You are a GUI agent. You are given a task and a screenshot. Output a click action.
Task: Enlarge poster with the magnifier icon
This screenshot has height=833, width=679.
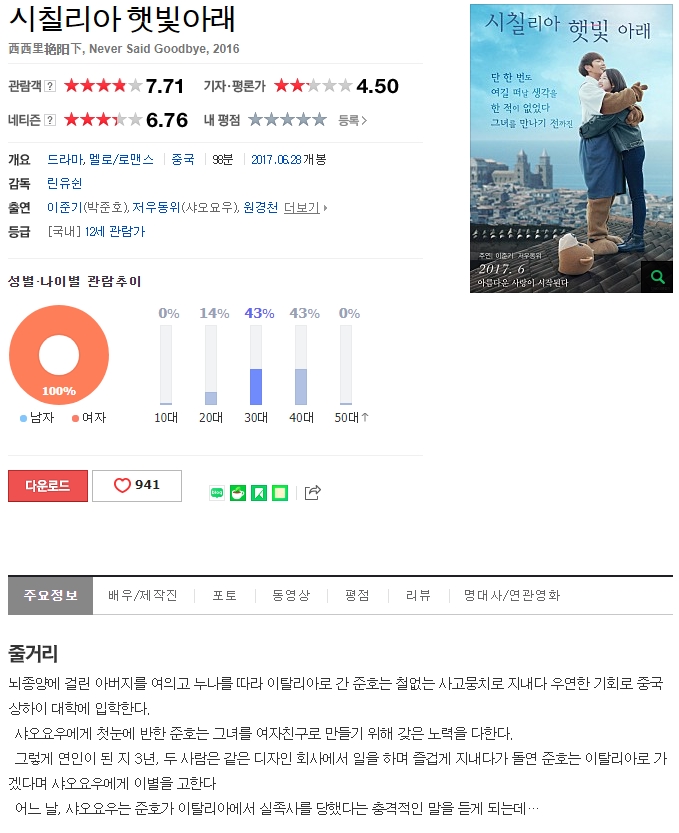point(657,277)
